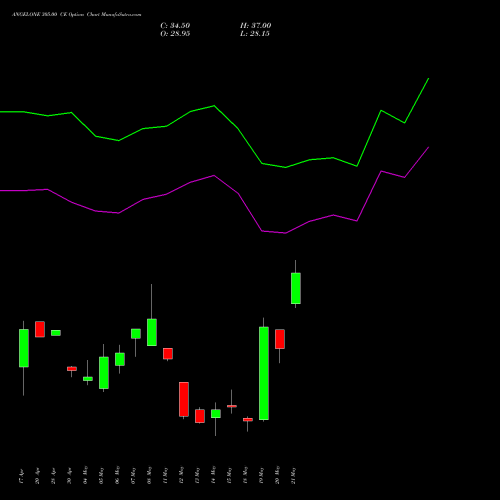The image size is (500, 500).
Task: Select the '05 May' date label
Action: coord(101,475)
